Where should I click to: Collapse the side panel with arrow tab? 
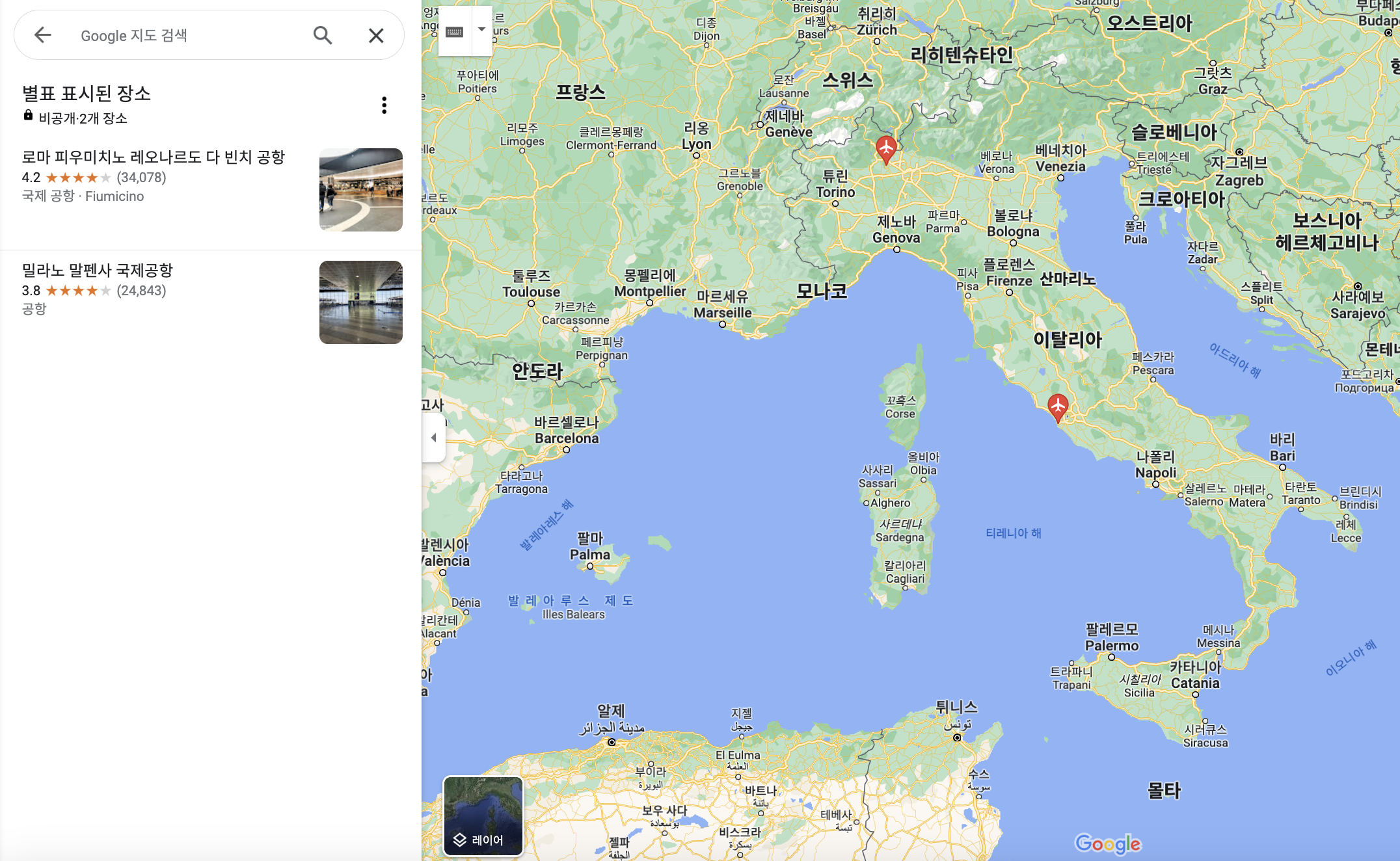click(x=434, y=438)
